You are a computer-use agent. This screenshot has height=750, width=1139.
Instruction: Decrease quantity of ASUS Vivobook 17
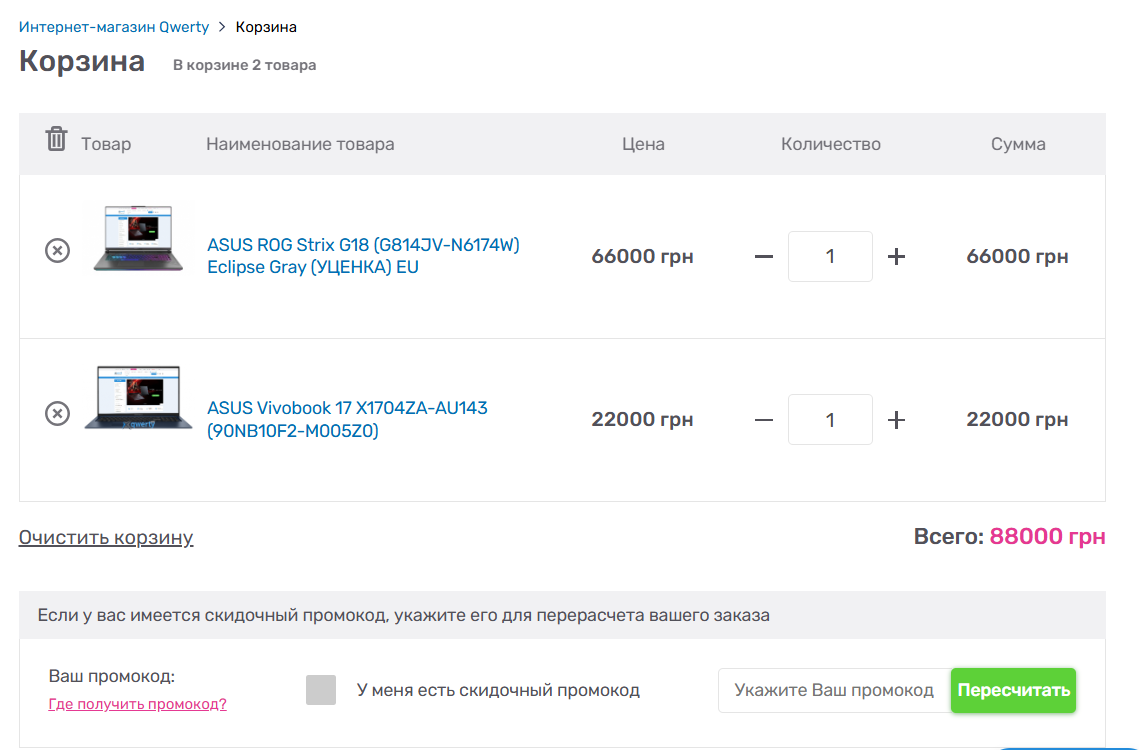764,420
